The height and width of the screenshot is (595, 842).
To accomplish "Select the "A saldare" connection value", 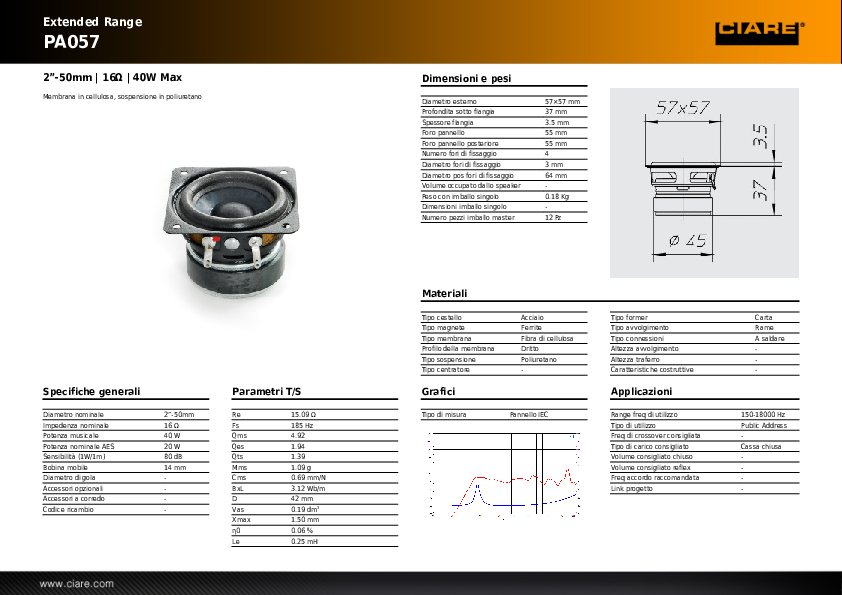I will 769,338.
